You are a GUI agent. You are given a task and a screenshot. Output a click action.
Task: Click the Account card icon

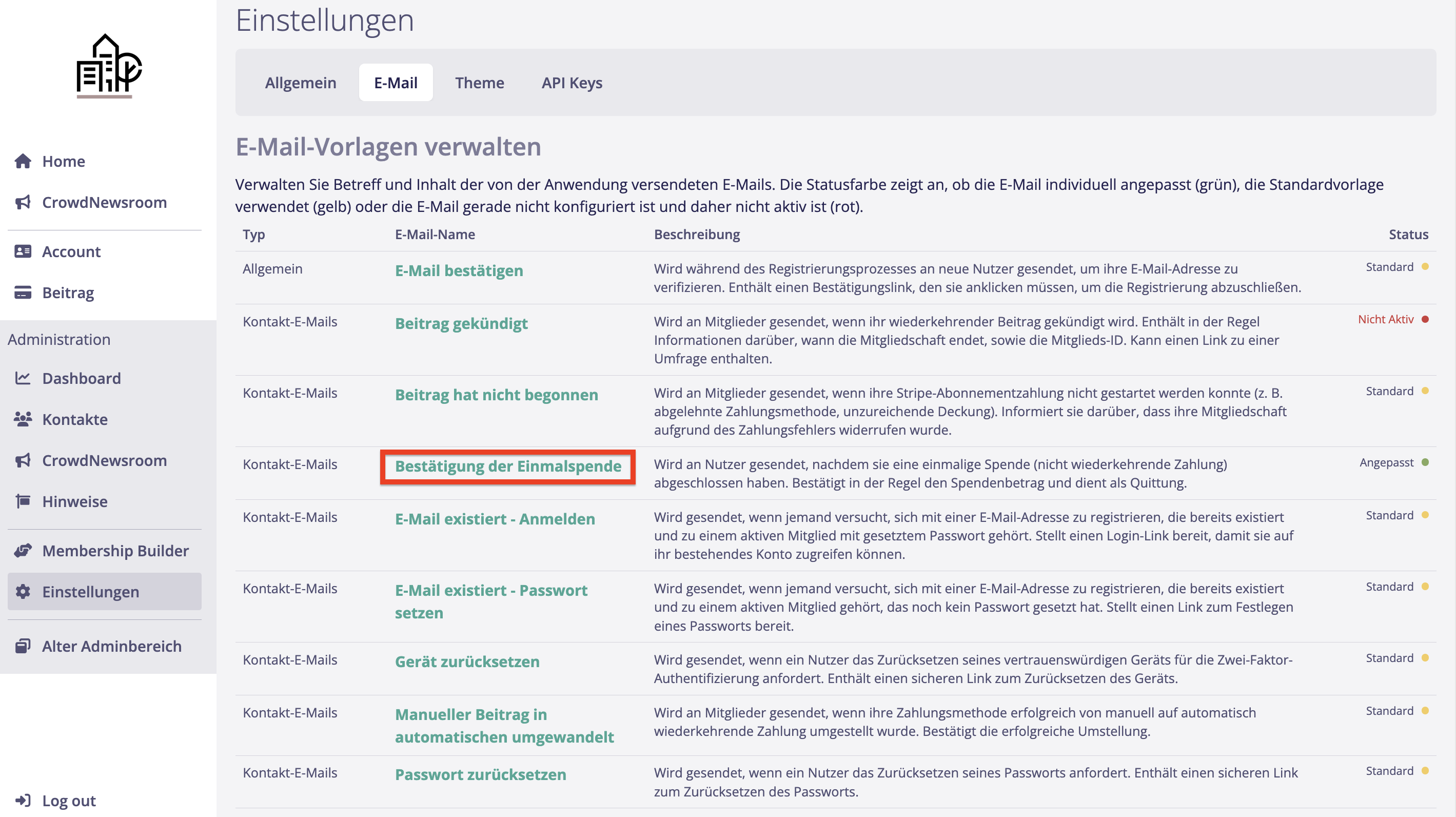click(23, 251)
